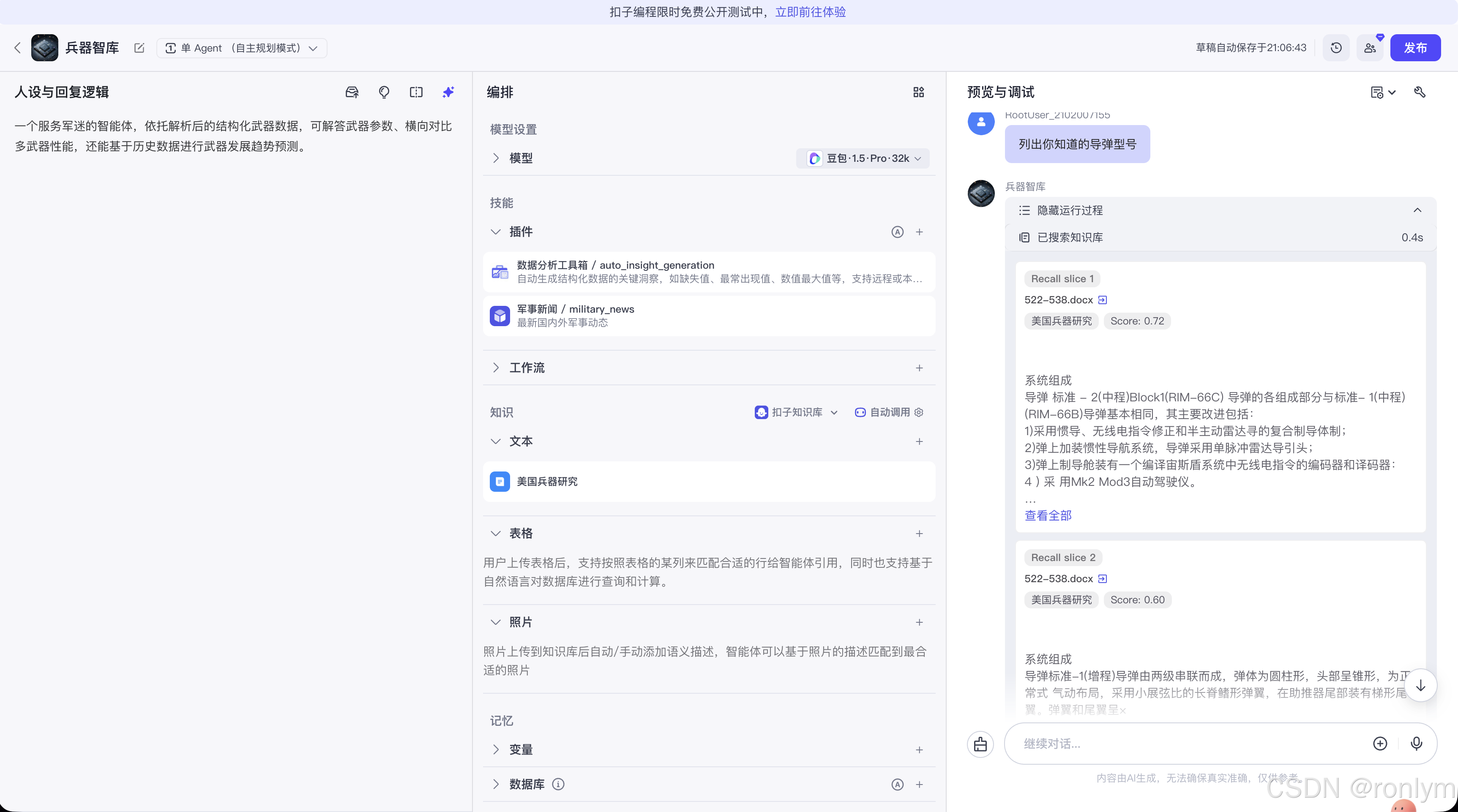Expand the 数据库 section

[x=496, y=784]
